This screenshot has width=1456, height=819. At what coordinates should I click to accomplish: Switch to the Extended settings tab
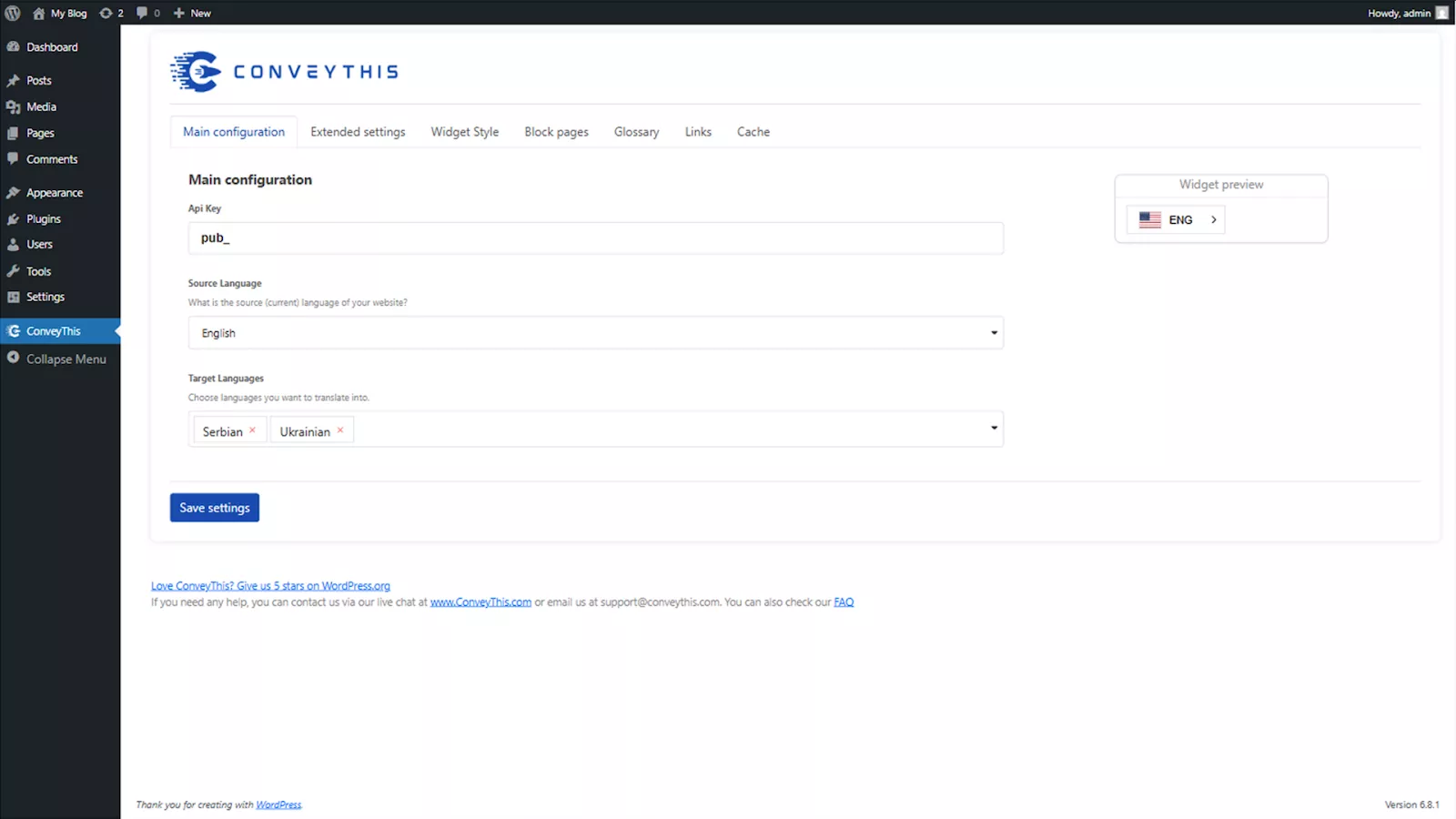(358, 132)
